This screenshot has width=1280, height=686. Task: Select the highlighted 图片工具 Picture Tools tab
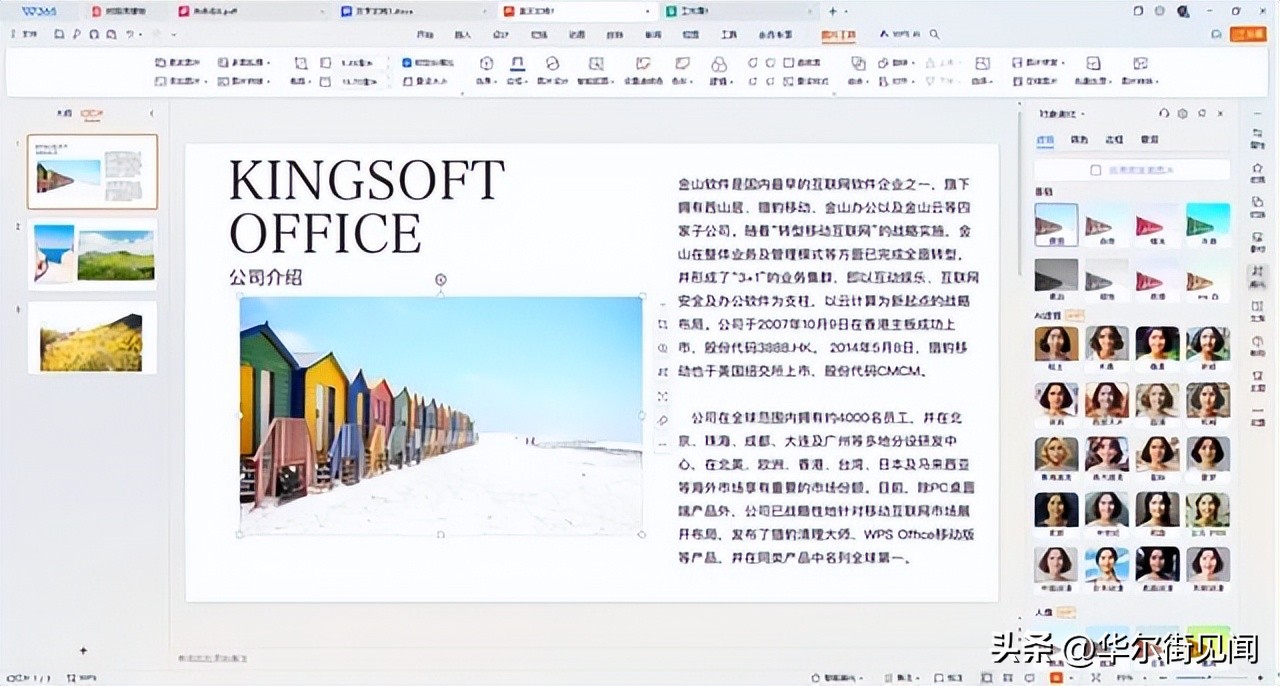click(839, 34)
